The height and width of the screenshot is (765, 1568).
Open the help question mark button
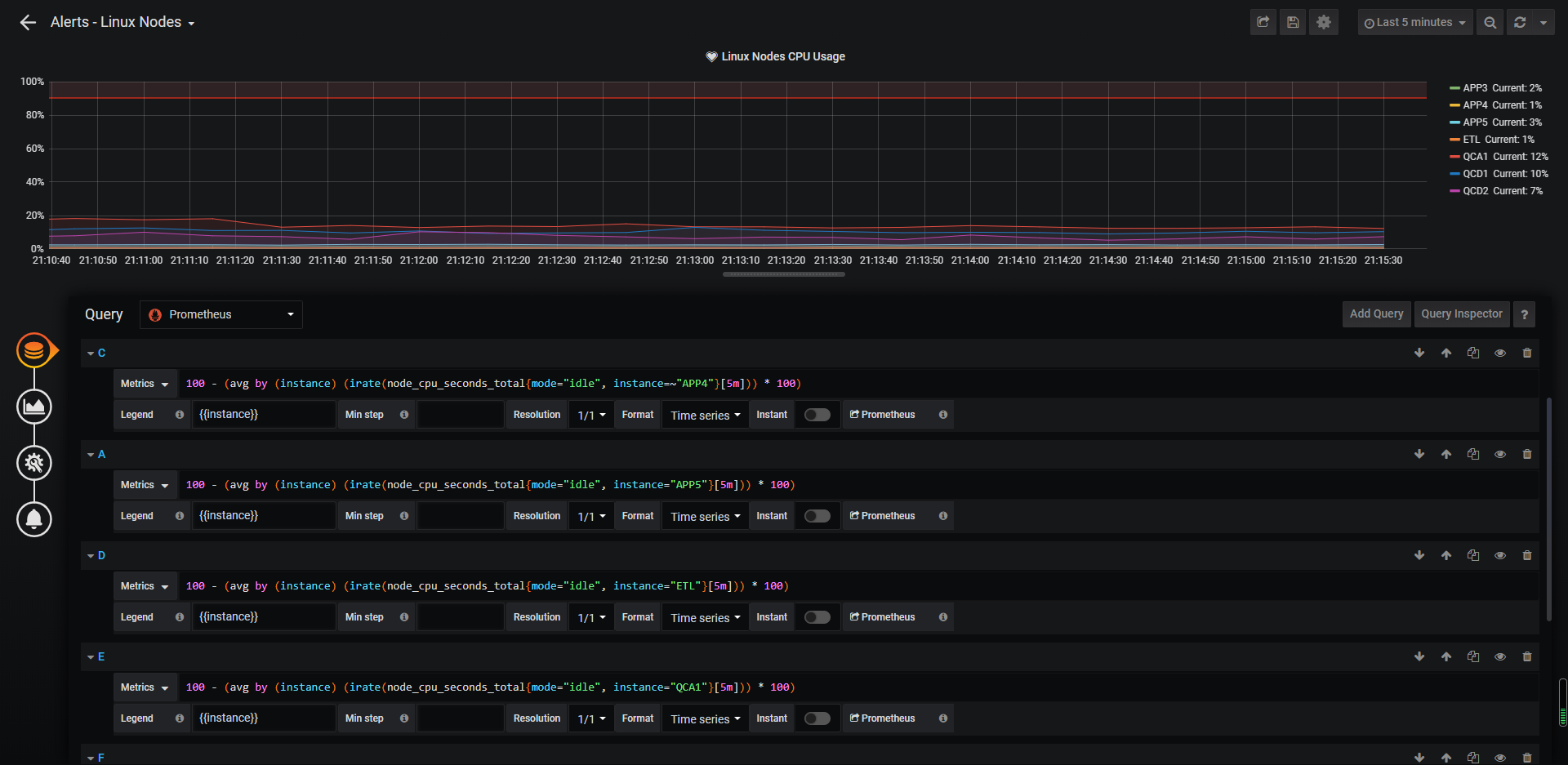click(x=1524, y=314)
